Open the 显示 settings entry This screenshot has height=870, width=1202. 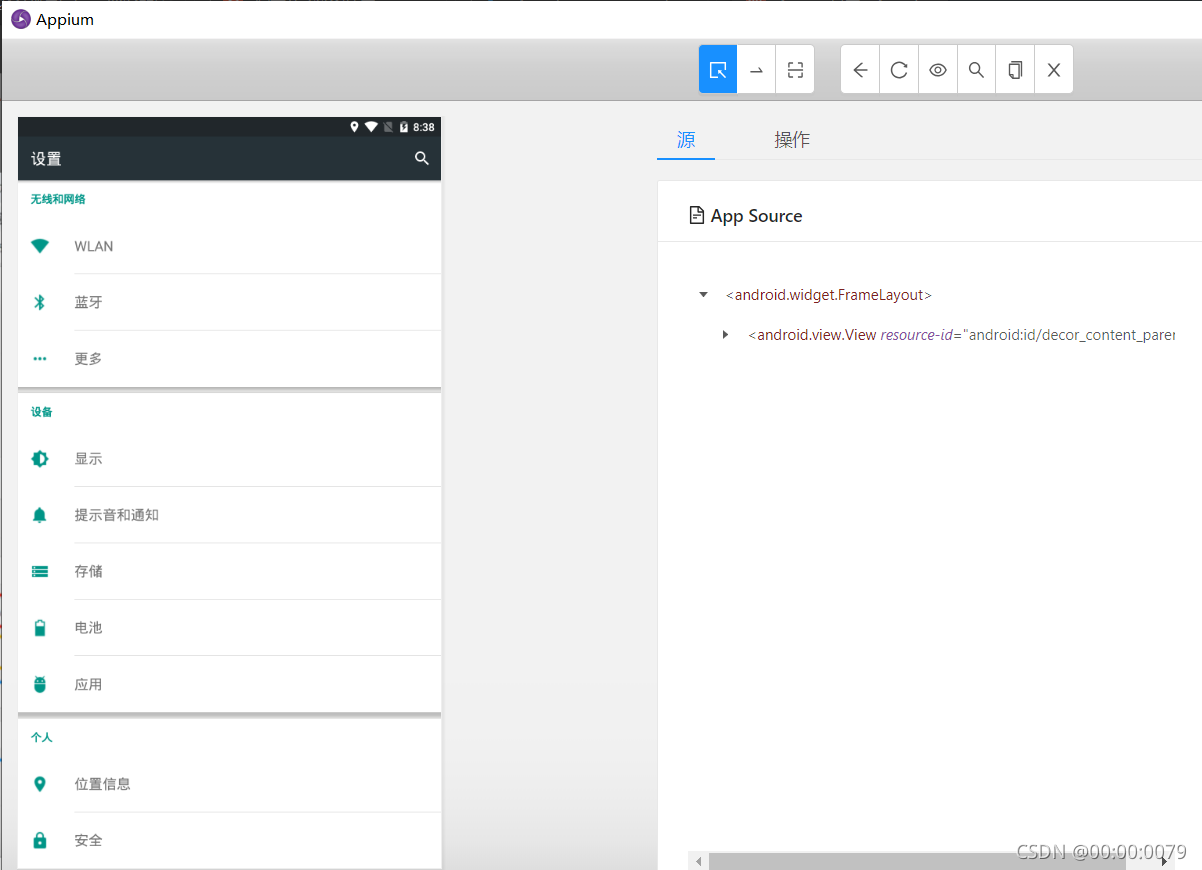[229, 459]
